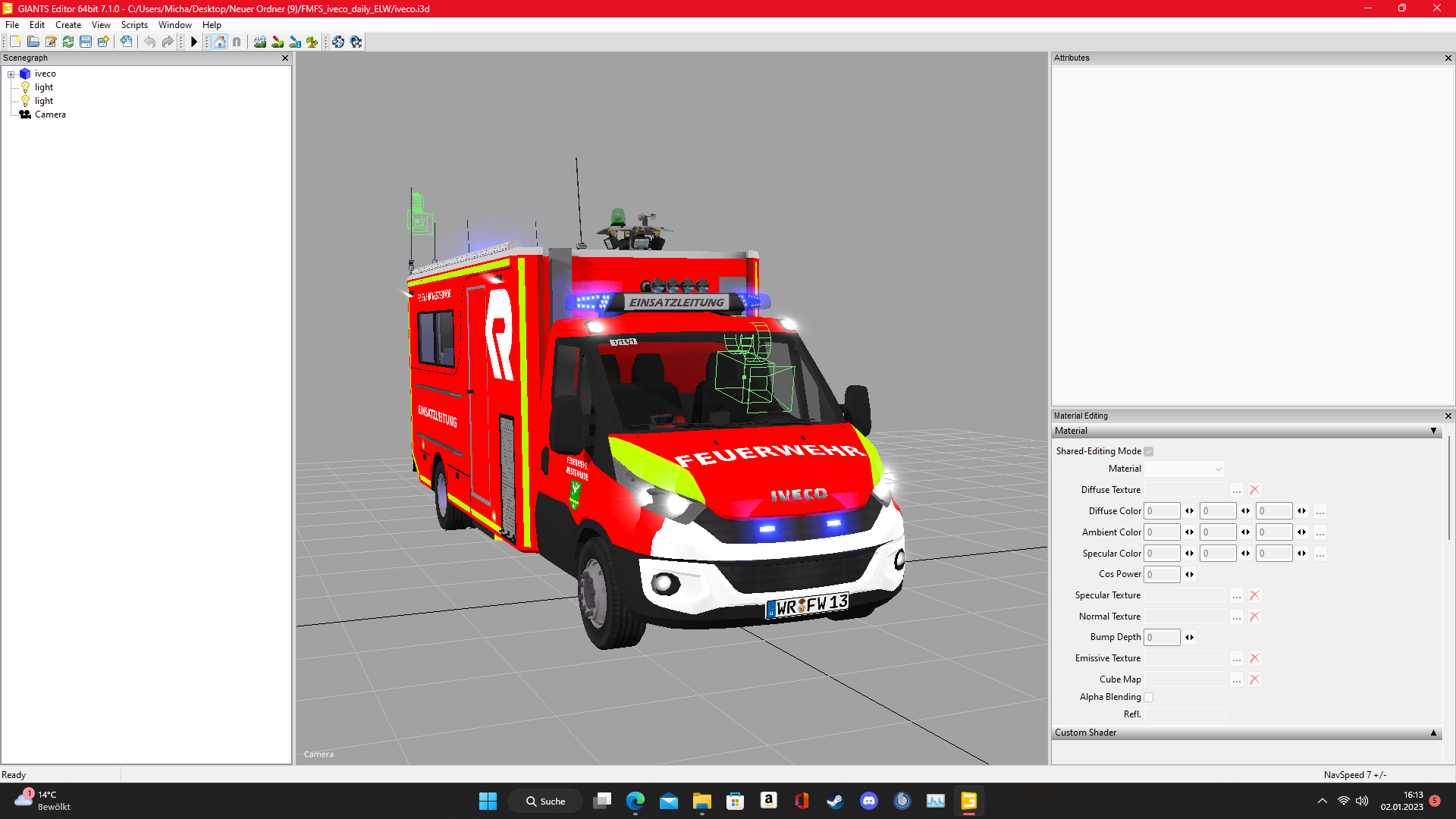Viewport: 1456px width, 819px height.
Task: Browse for a Specular Texture file
Action: pos(1237,595)
